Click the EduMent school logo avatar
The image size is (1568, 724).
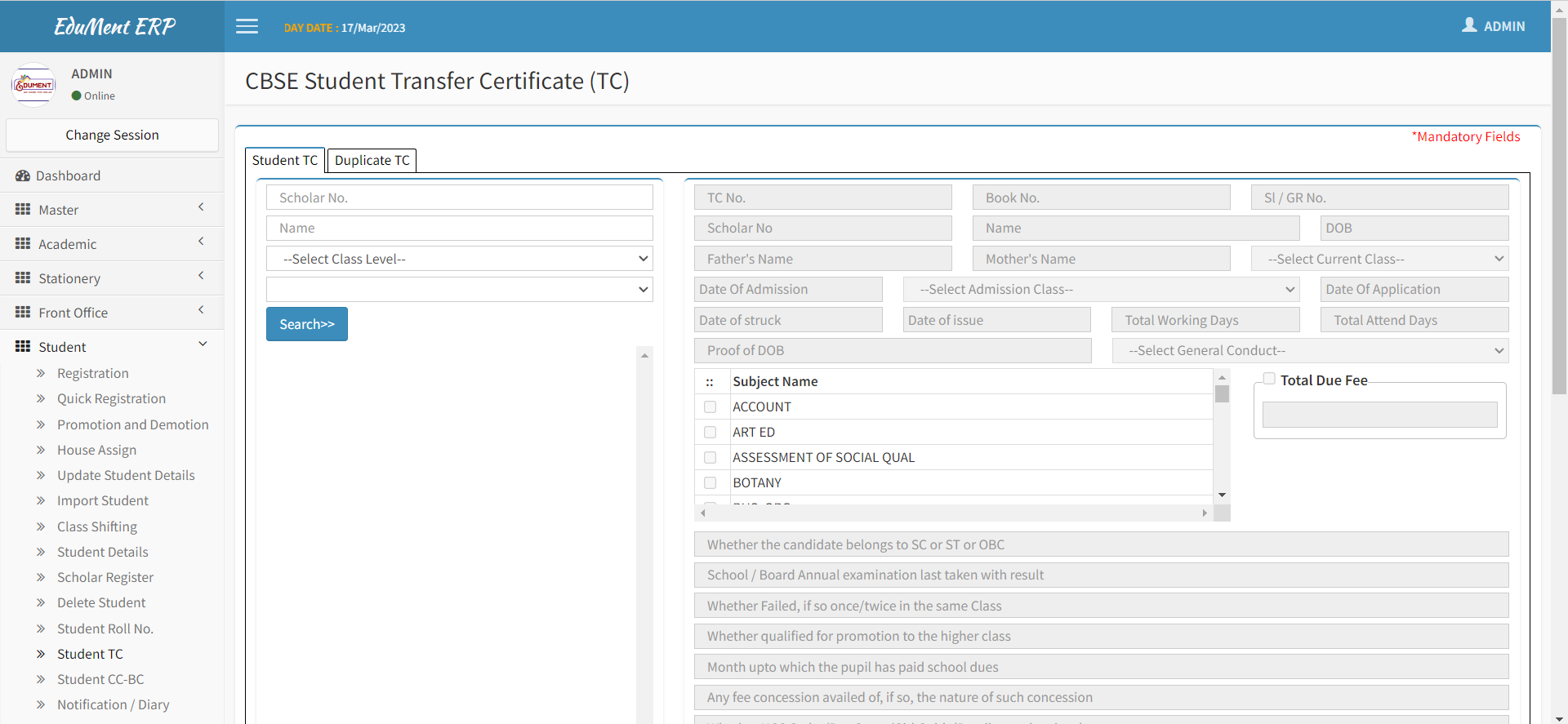tap(33, 85)
